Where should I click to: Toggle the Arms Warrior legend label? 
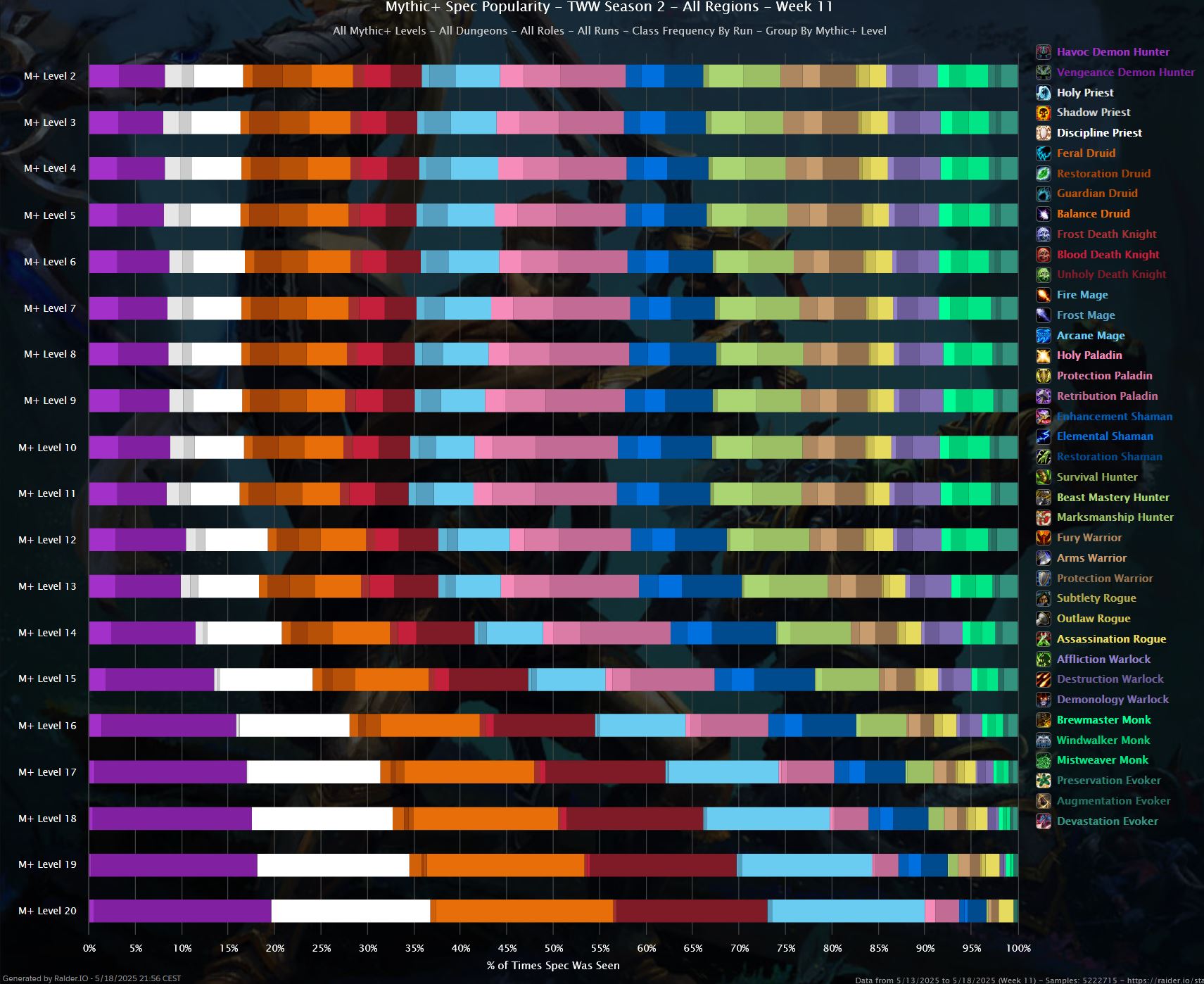(1091, 558)
